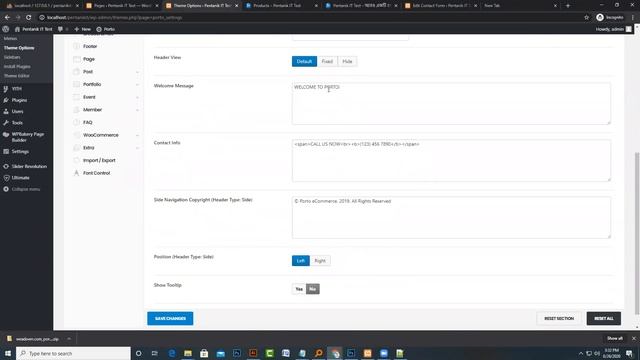
Task: Click the Side Navigation Copyright text area
Action: (451, 218)
